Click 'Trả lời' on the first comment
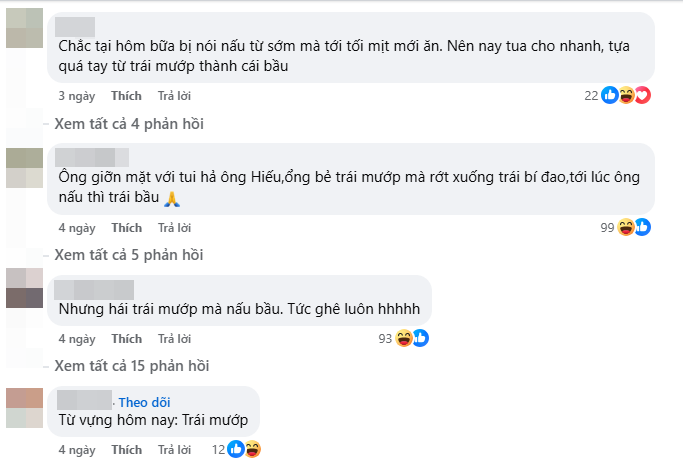This screenshot has height=463, width=683. 174,96
